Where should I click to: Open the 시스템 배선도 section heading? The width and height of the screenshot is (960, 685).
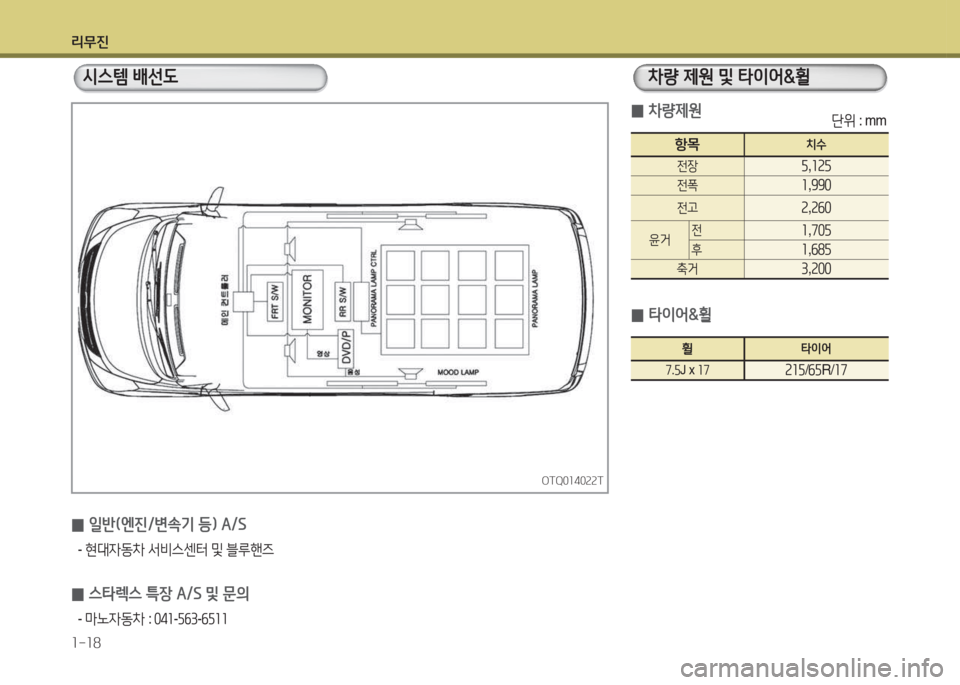200,77
